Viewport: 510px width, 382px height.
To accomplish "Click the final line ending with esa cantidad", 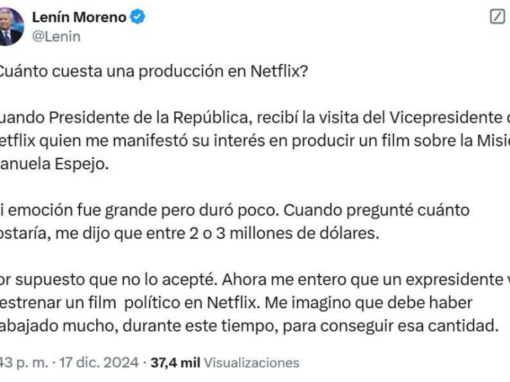I will 249,326.
